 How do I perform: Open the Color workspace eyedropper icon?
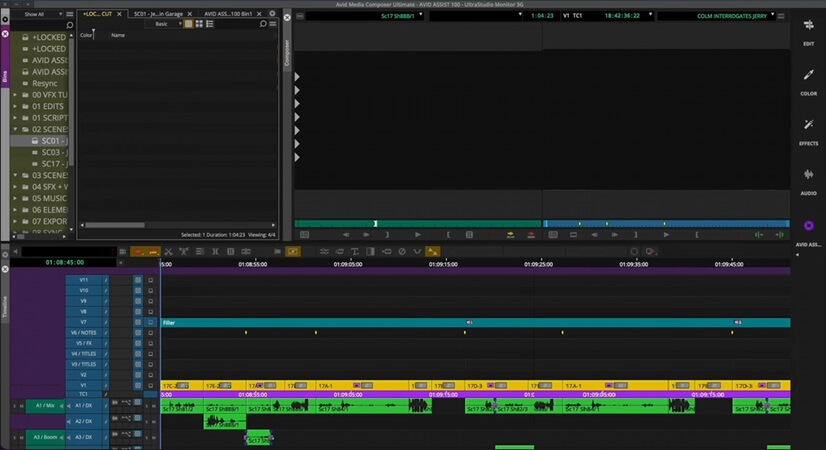point(808,75)
